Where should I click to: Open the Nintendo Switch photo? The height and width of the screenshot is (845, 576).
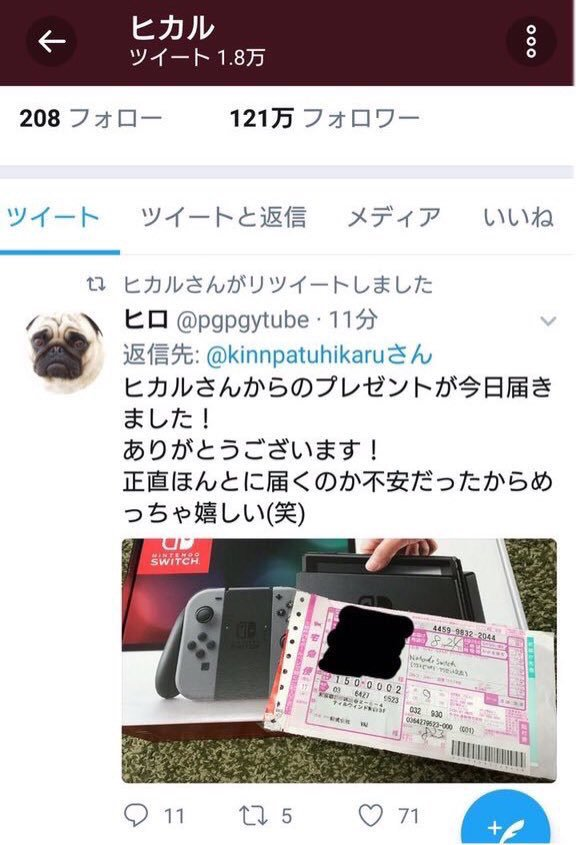coord(339,661)
